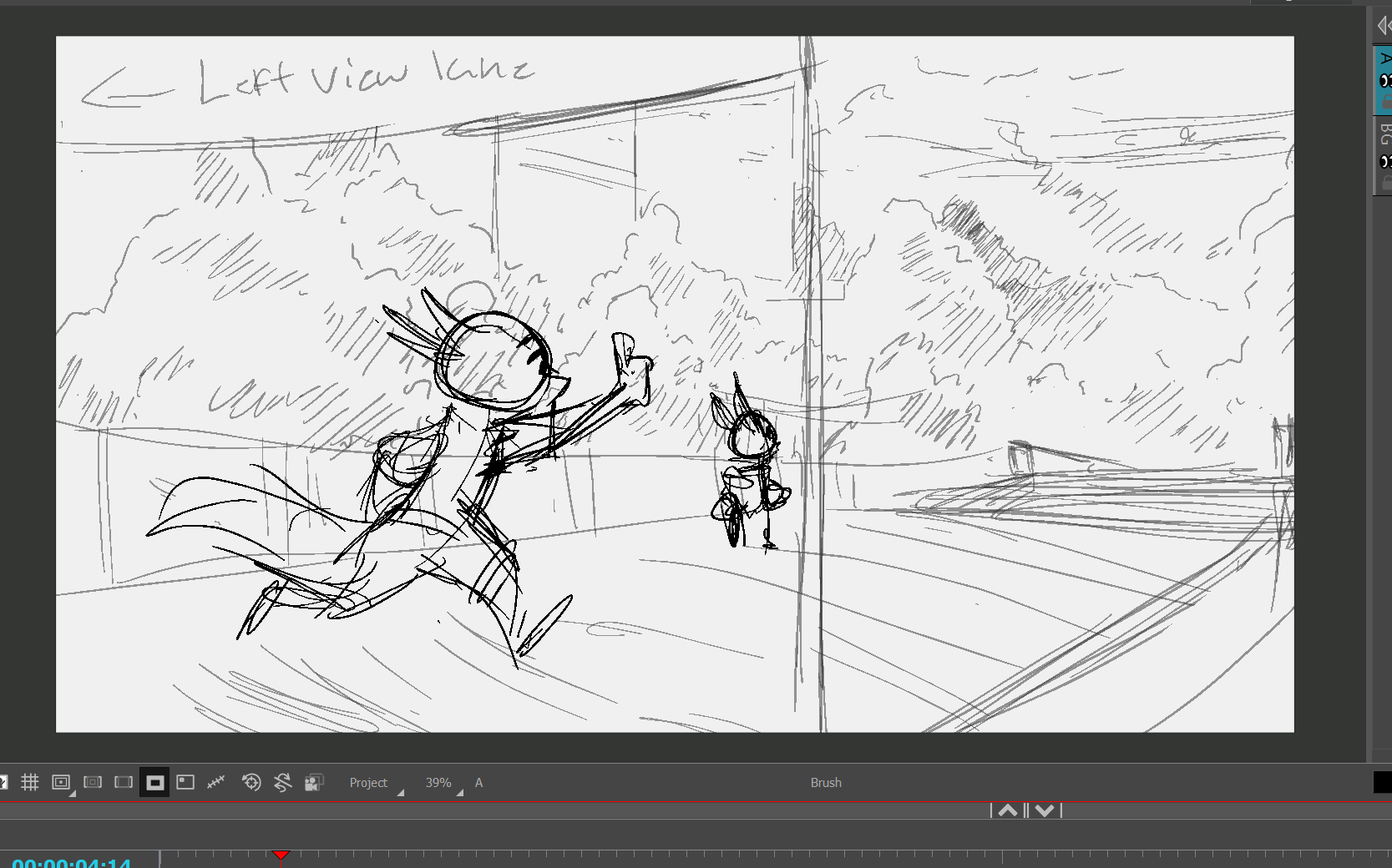
Task: Click the reset view icon
Action: point(251,782)
